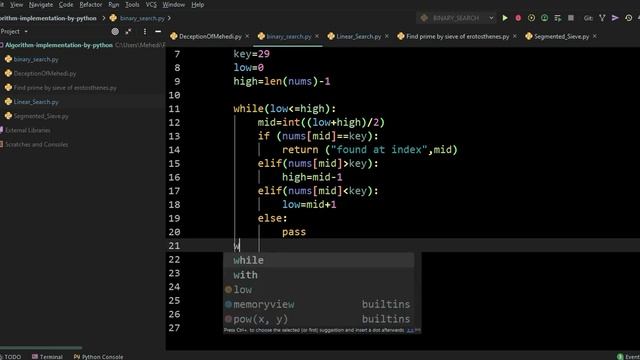Image resolution: width=640 pixels, height=360 pixels.
Task: Select Find prime by sieve file in project tree
Action: 65,88
